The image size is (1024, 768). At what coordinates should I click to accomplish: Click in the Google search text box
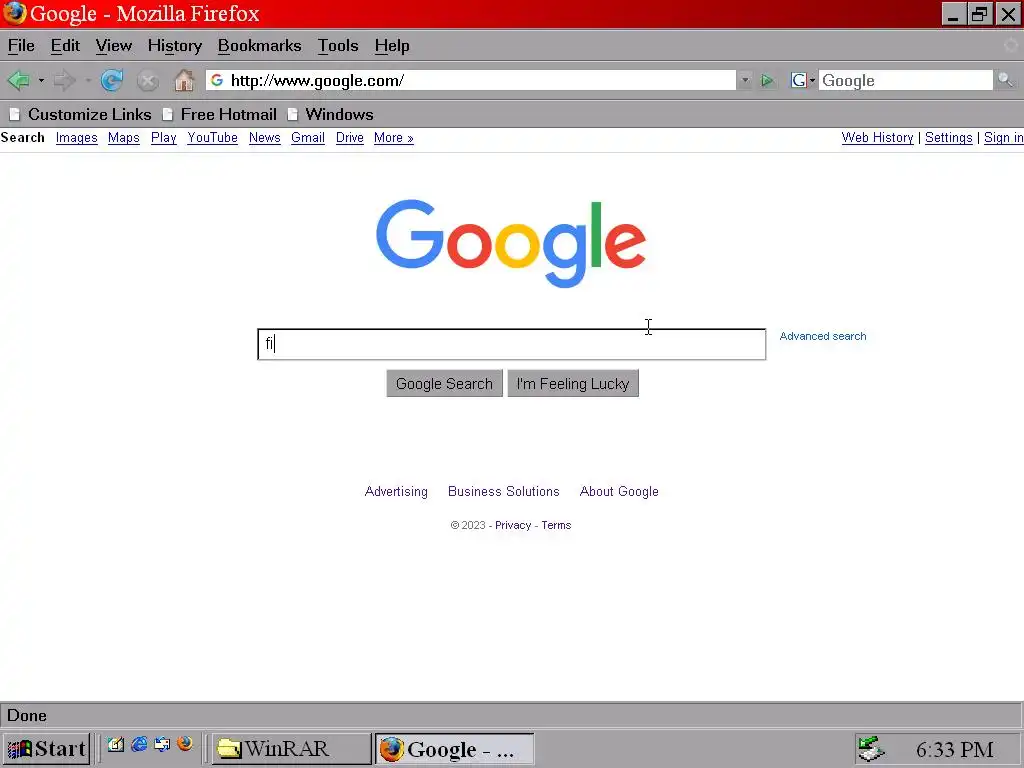511,344
